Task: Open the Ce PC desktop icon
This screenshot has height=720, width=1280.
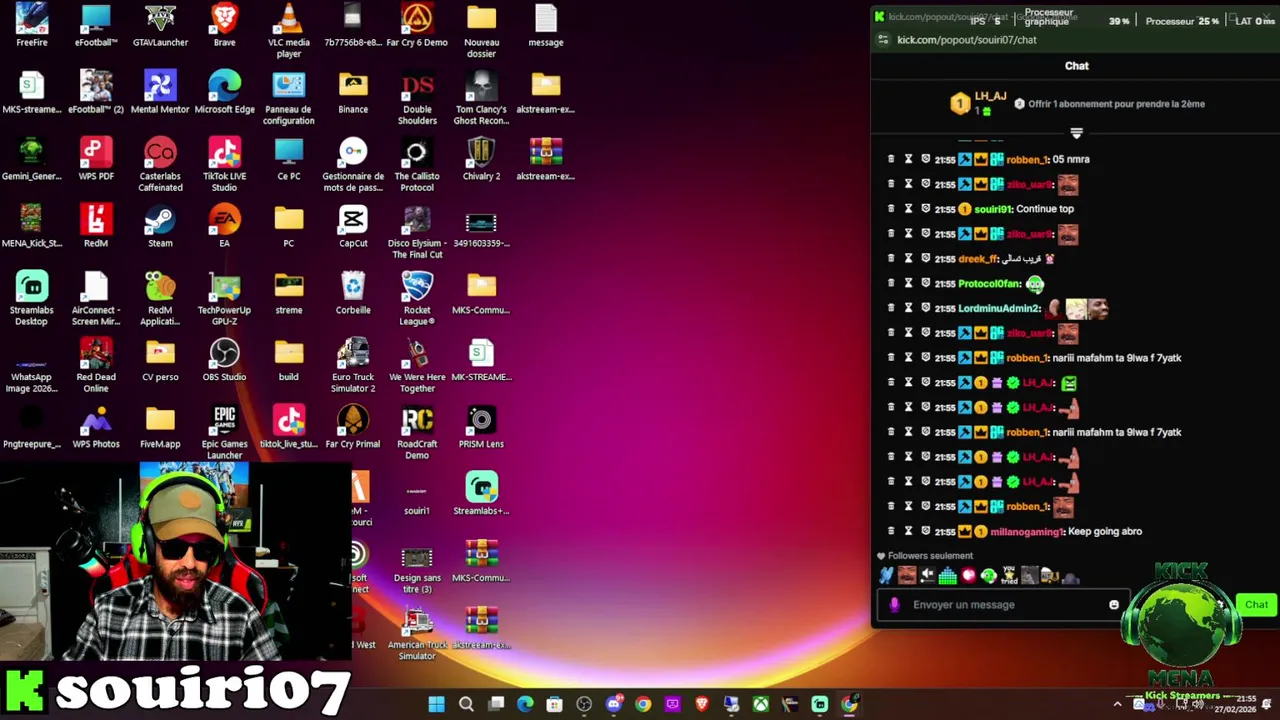Action: [288, 159]
